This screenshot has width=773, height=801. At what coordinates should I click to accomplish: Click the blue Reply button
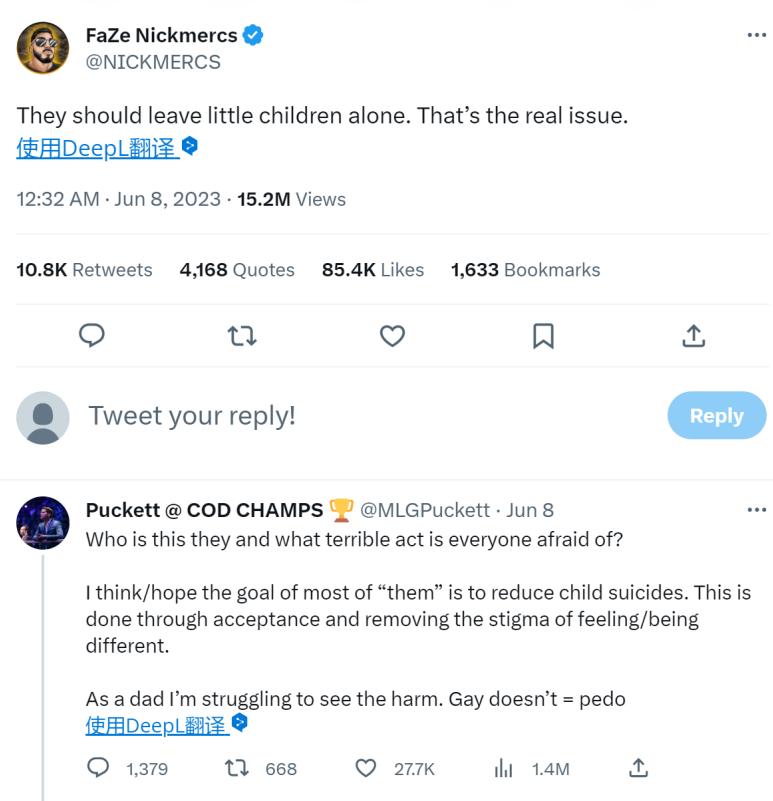pyautogui.click(x=716, y=416)
